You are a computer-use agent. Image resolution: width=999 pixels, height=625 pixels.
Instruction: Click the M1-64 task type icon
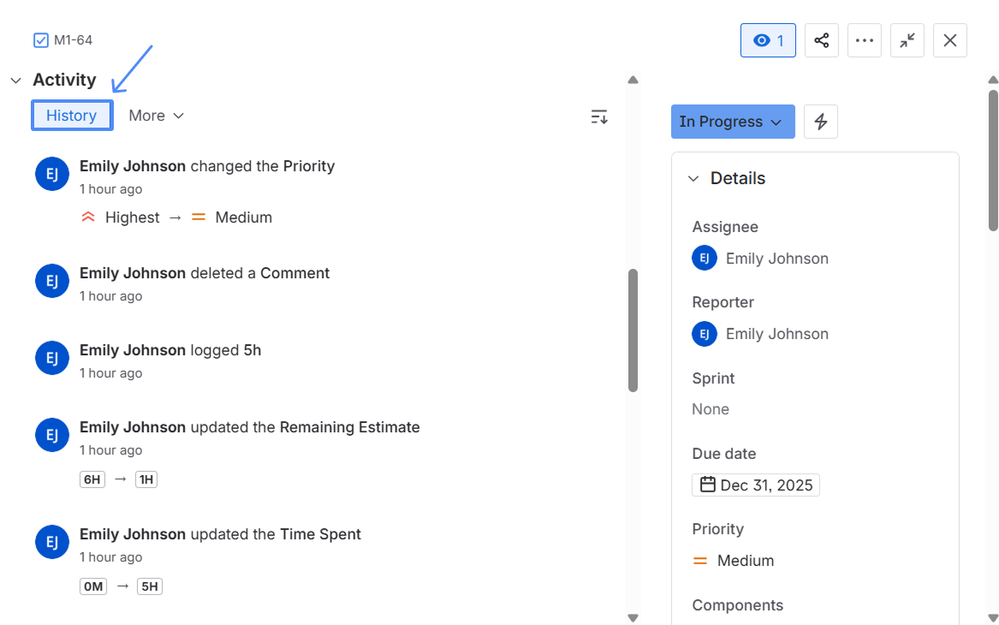coord(40,40)
